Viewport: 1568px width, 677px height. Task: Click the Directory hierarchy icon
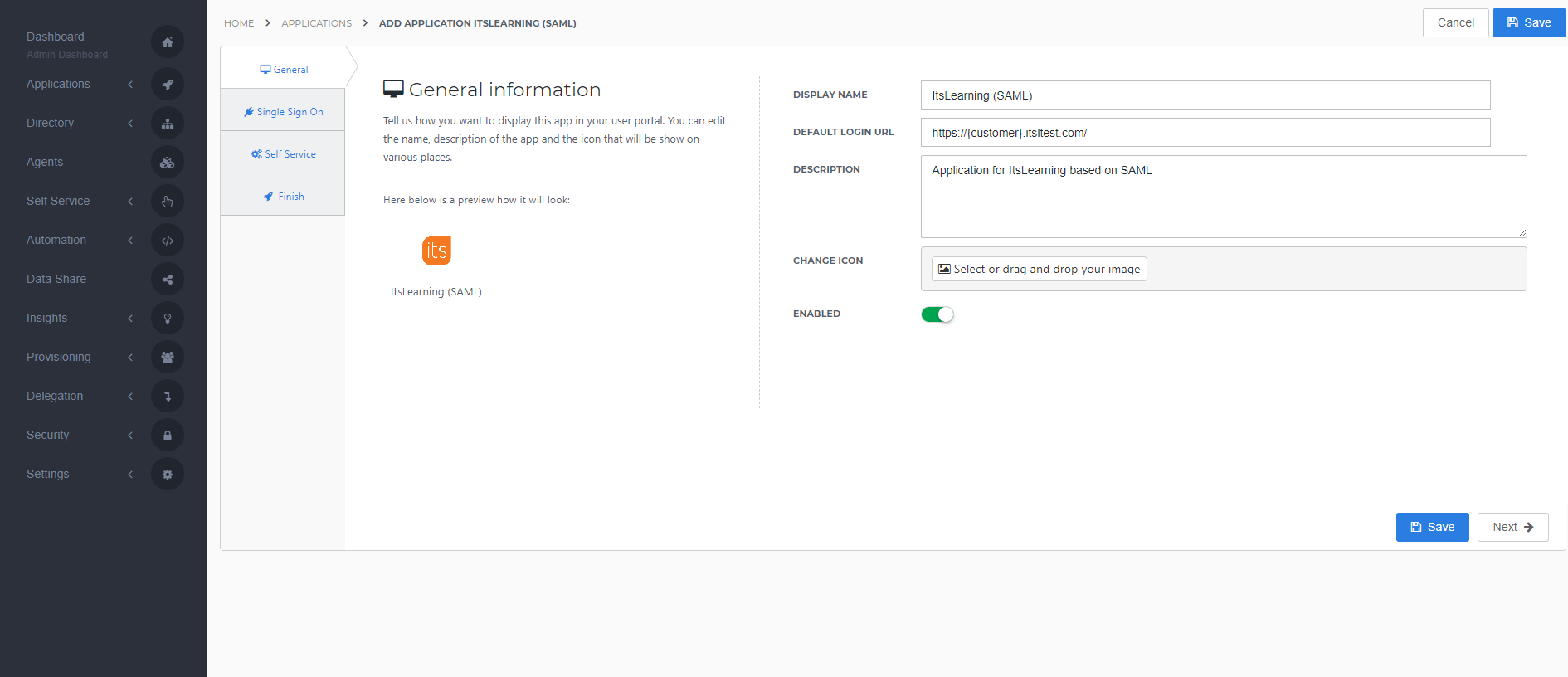[x=168, y=123]
